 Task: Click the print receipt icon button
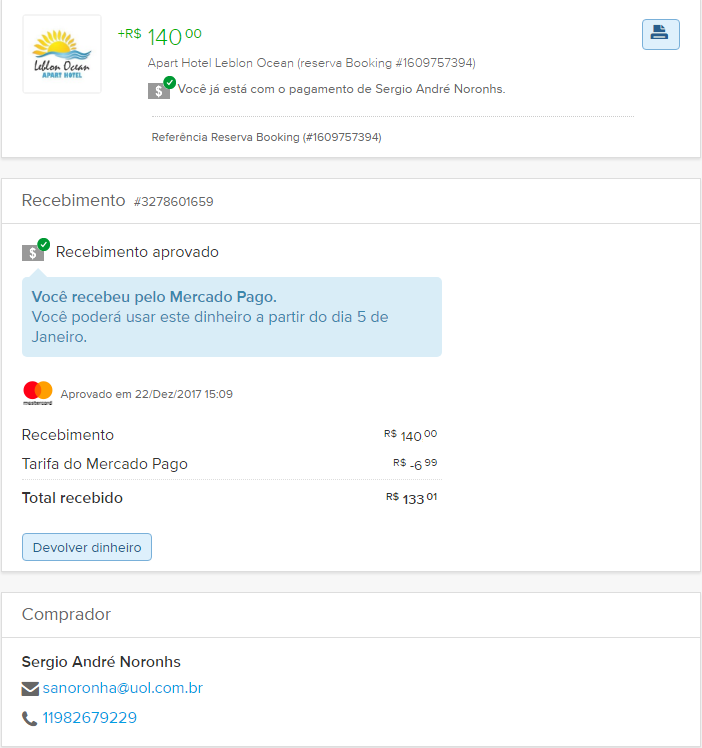[661, 34]
